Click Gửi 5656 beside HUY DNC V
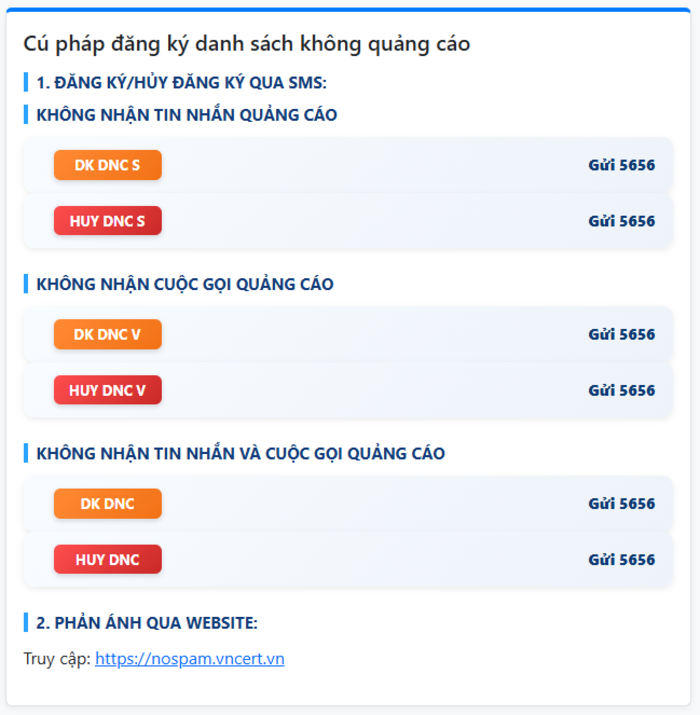The image size is (700, 715). click(x=621, y=390)
